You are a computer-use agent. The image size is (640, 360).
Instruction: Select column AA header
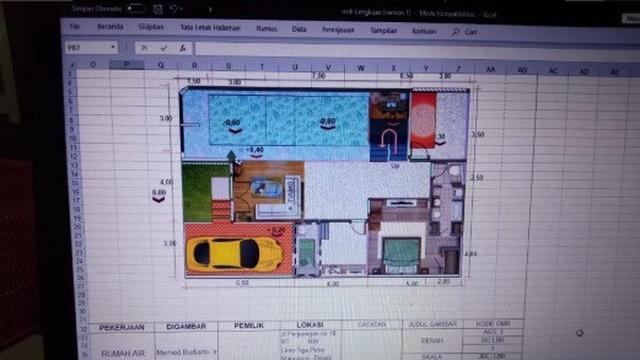(491, 70)
